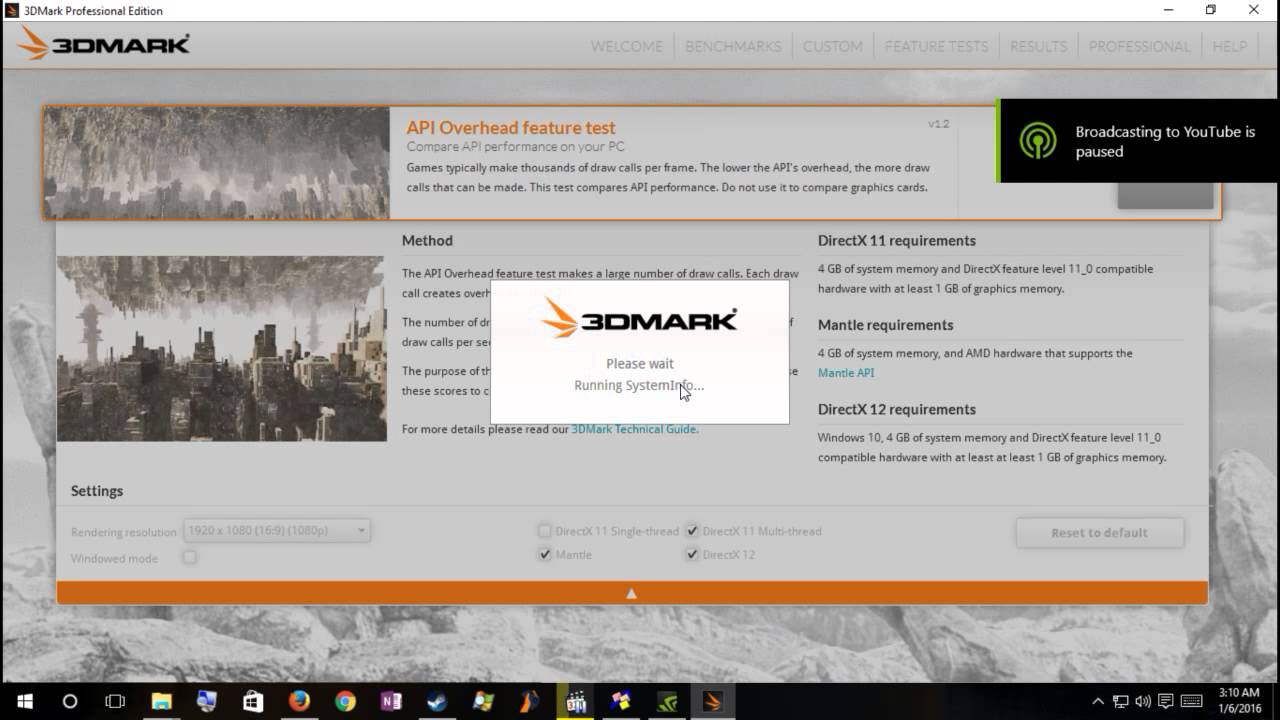Click the Method heading
Viewport: 1280px width, 720px height.
tap(427, 241)
